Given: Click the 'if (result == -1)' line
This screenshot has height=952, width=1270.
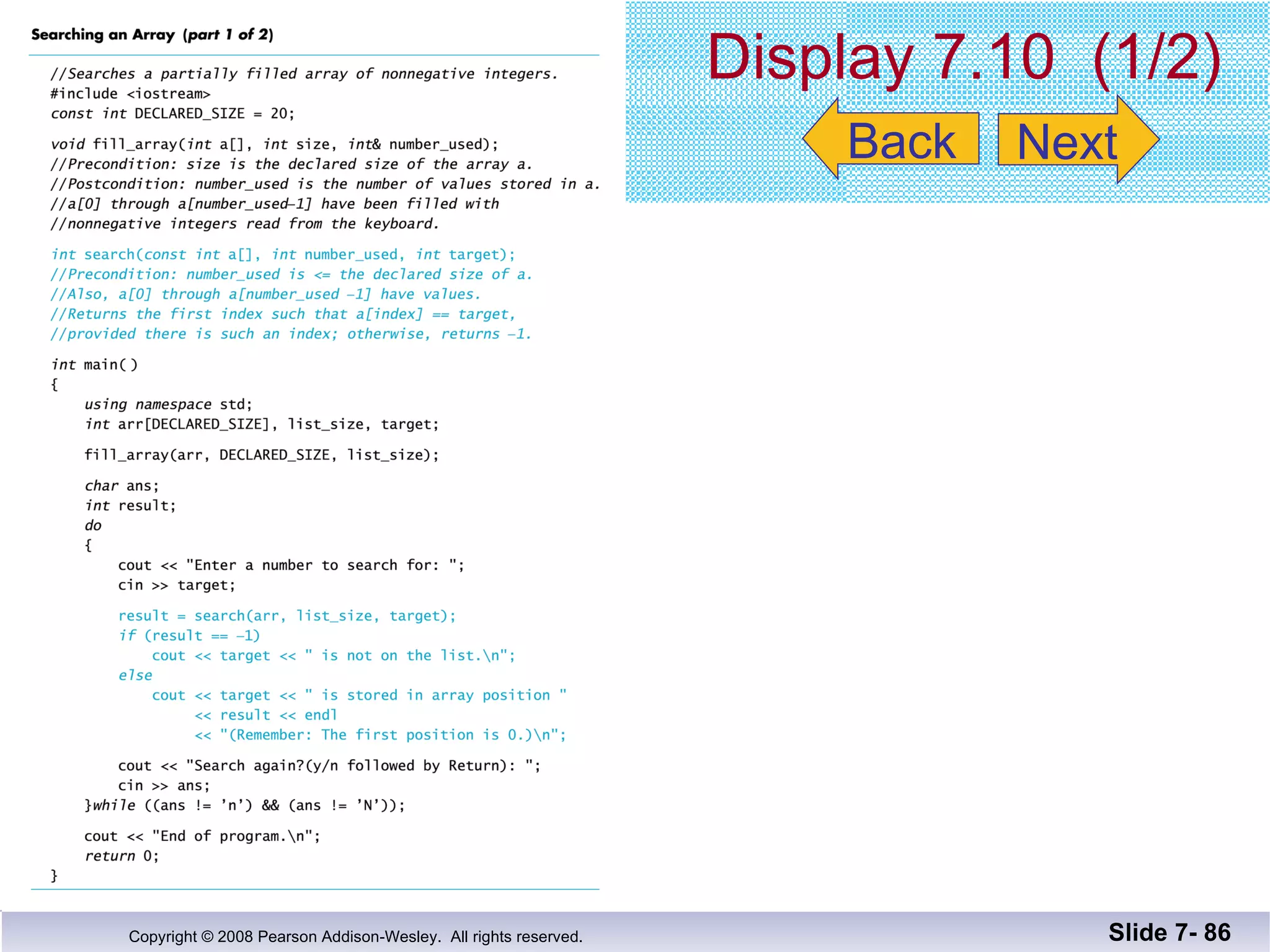Looking at the screenshot, I should click(x=189, y=635).
